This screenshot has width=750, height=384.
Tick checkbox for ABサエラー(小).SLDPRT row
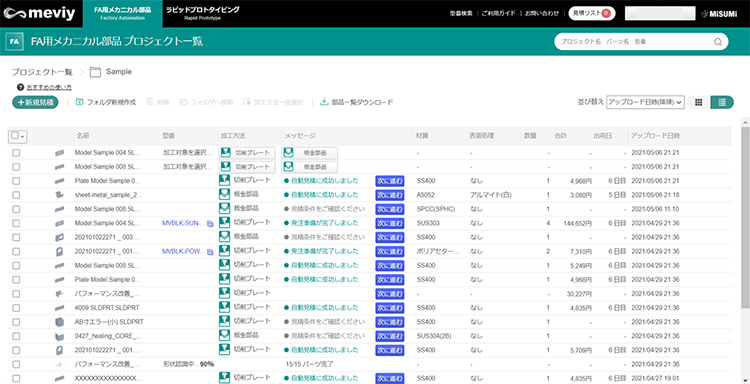click(x=16, y=322)
